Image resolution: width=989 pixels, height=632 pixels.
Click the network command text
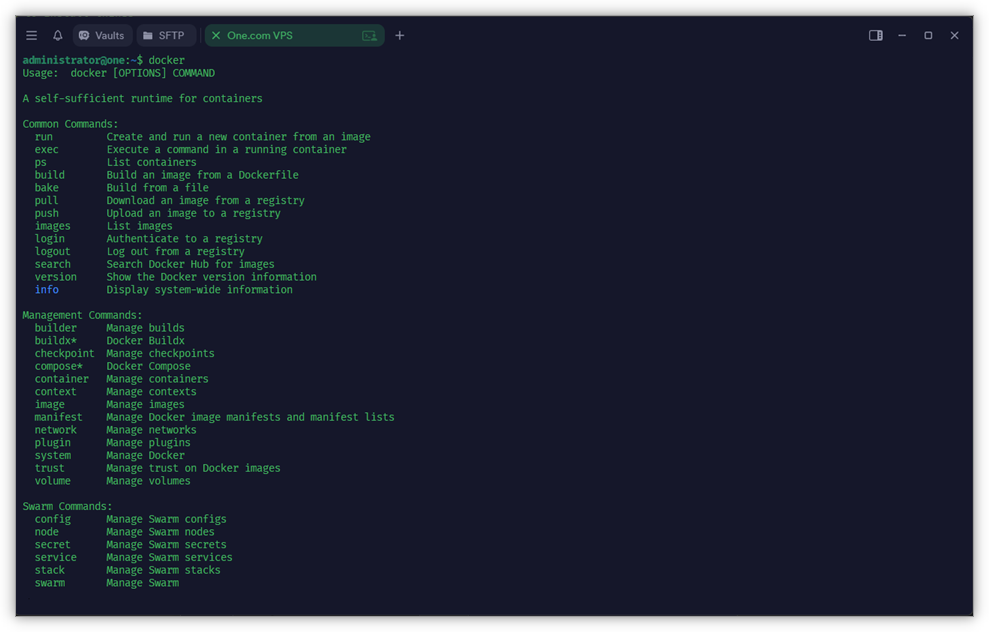click(x=56, y=429)
